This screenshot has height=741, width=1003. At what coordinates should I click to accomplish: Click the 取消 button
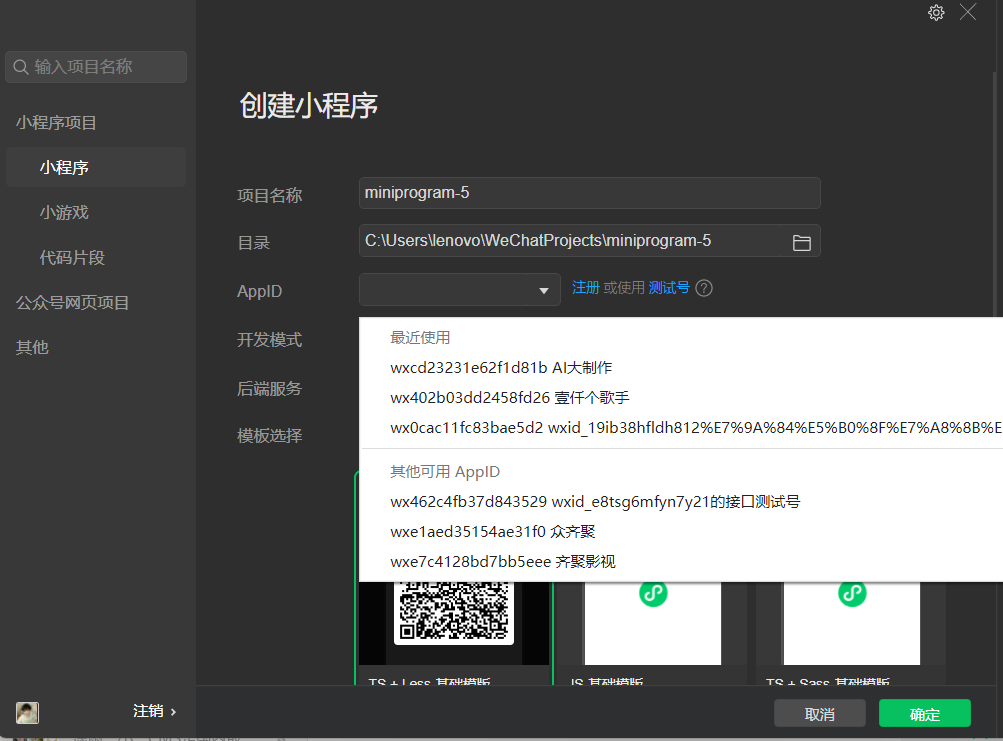pos(819,713)
